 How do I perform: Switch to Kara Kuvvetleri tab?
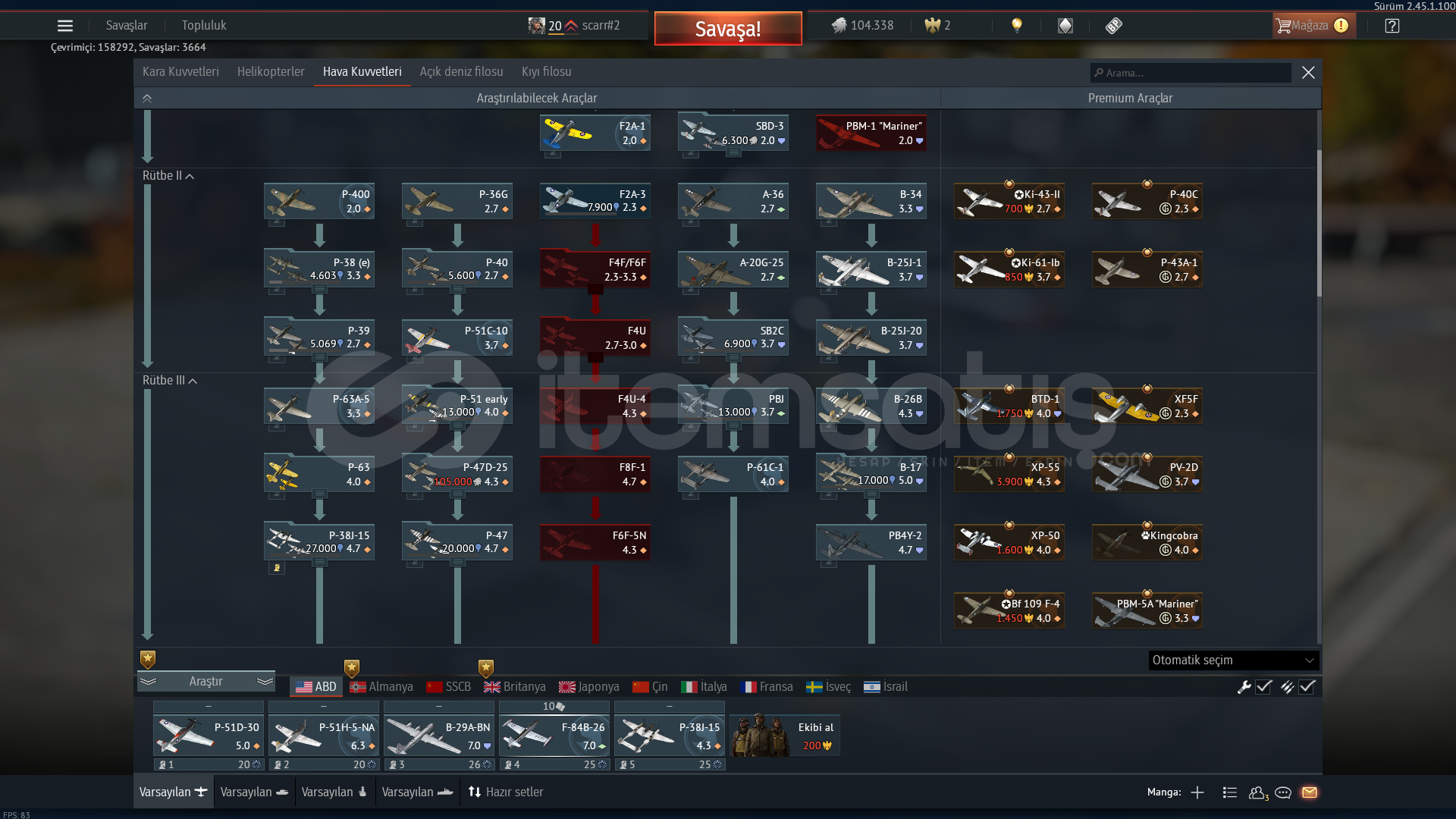[180, 72]
